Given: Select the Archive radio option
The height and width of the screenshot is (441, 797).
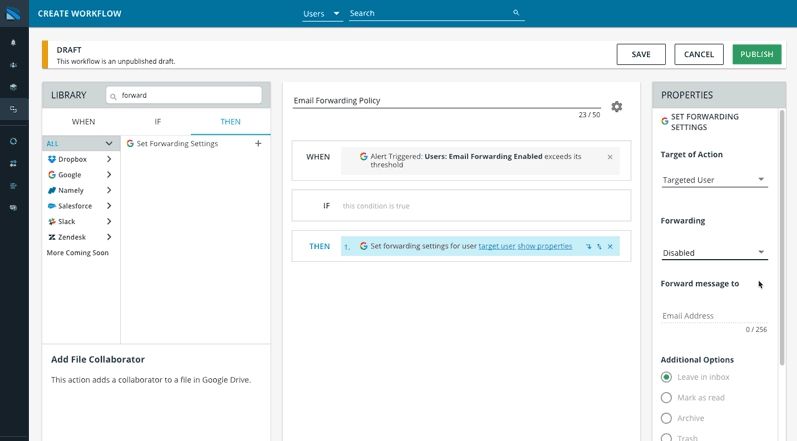Looking at the screenshot, I should tap(666, 418).
